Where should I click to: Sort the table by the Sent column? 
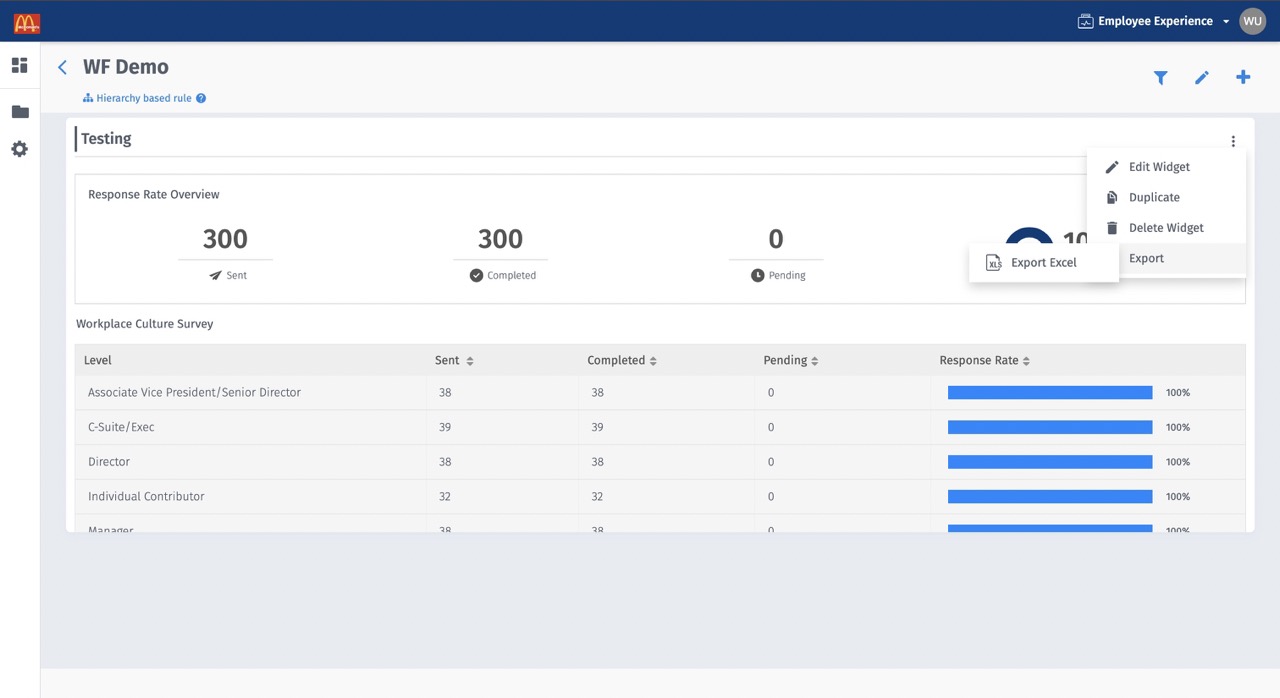click(x=470, y=360)
